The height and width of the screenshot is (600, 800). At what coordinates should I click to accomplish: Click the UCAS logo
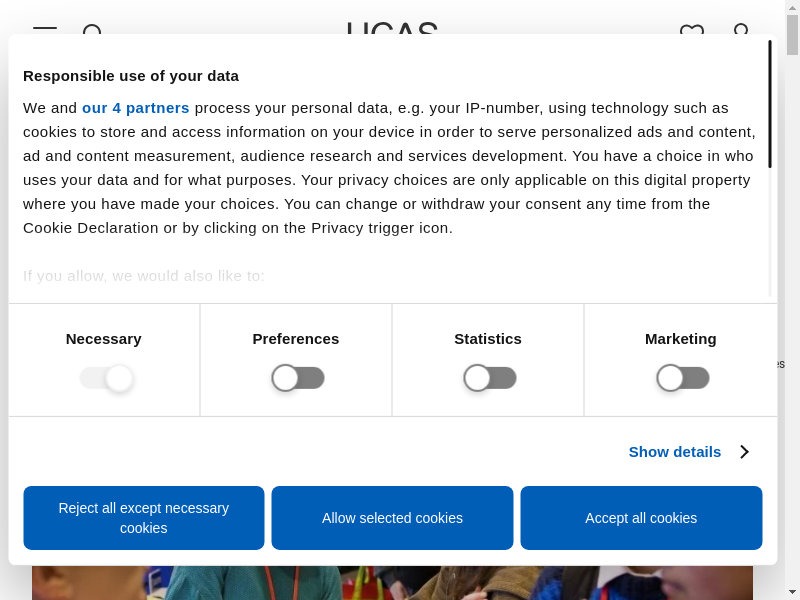[392, 29]
